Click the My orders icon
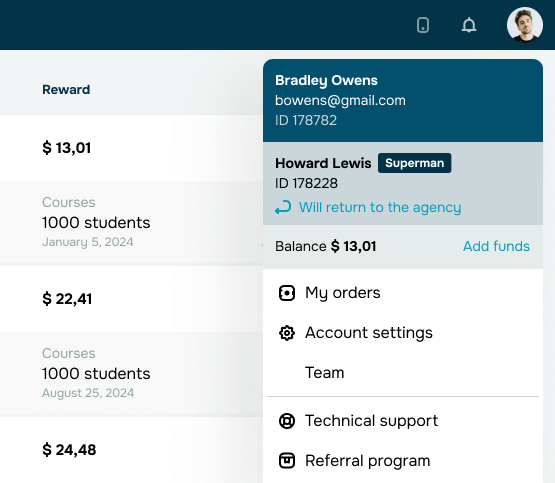The width and height of the screenshot is (555, 483). tap(286, 293)
